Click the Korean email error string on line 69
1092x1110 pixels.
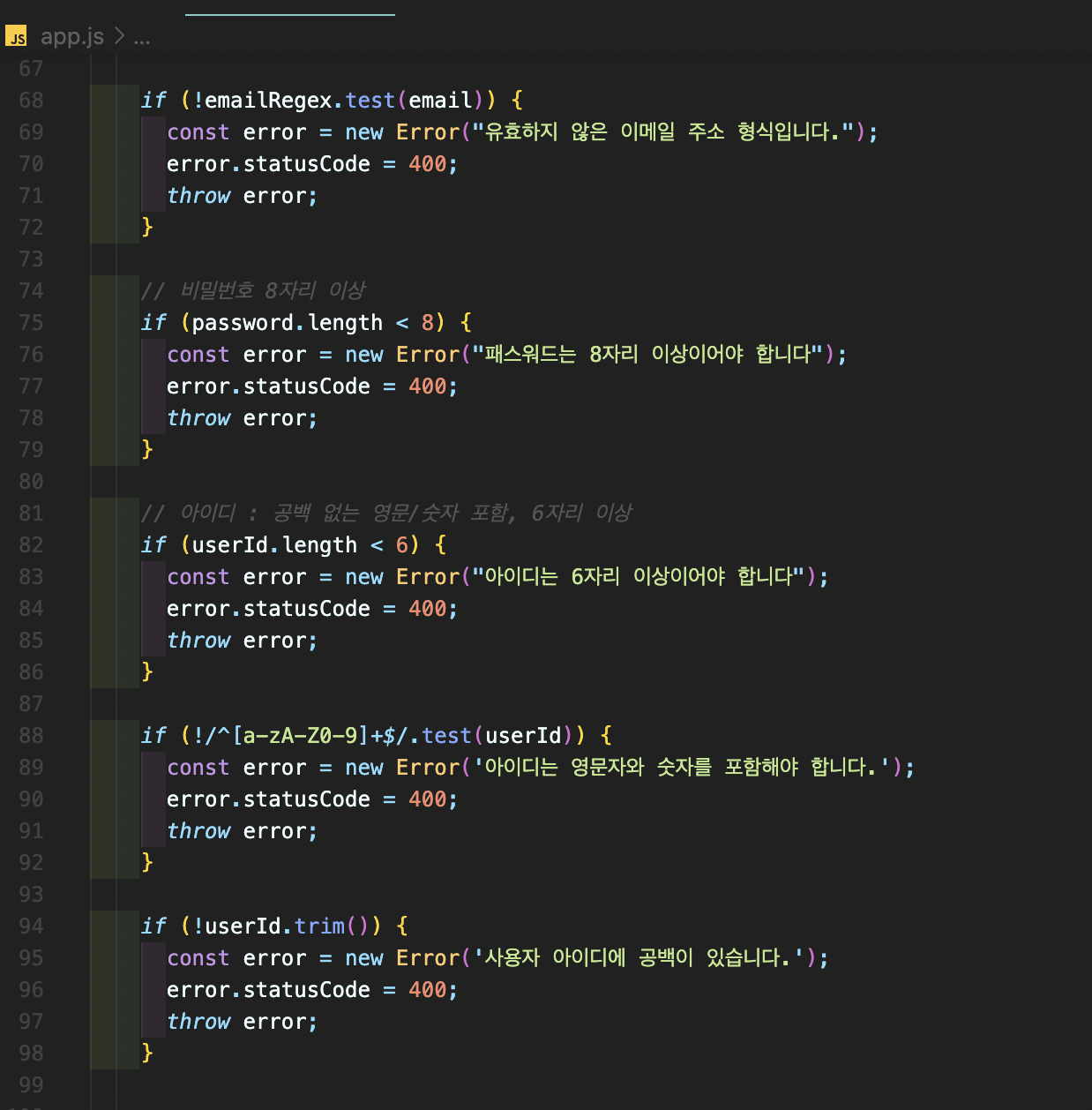663,132
